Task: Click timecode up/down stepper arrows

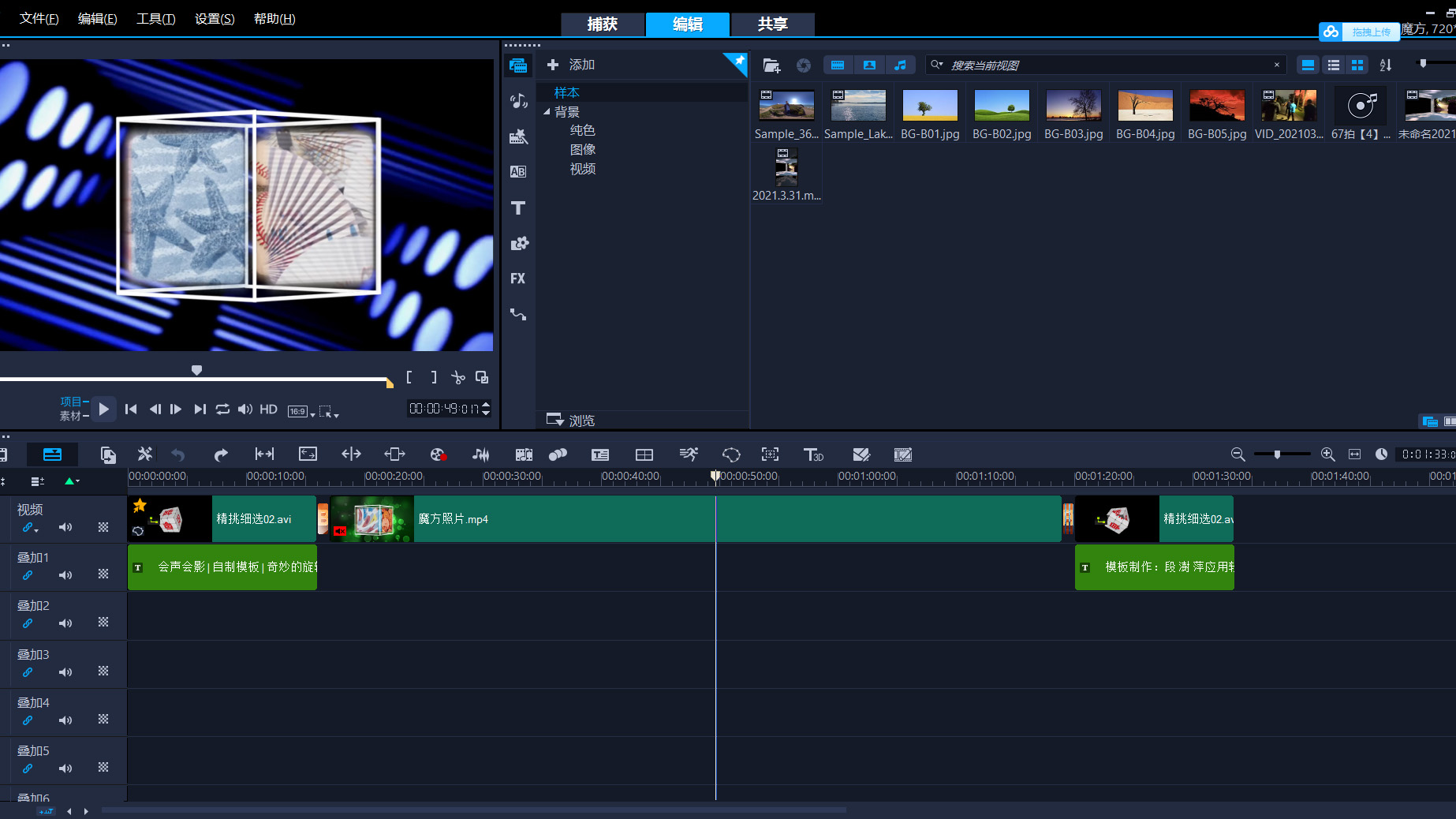Action: (486, 408)
